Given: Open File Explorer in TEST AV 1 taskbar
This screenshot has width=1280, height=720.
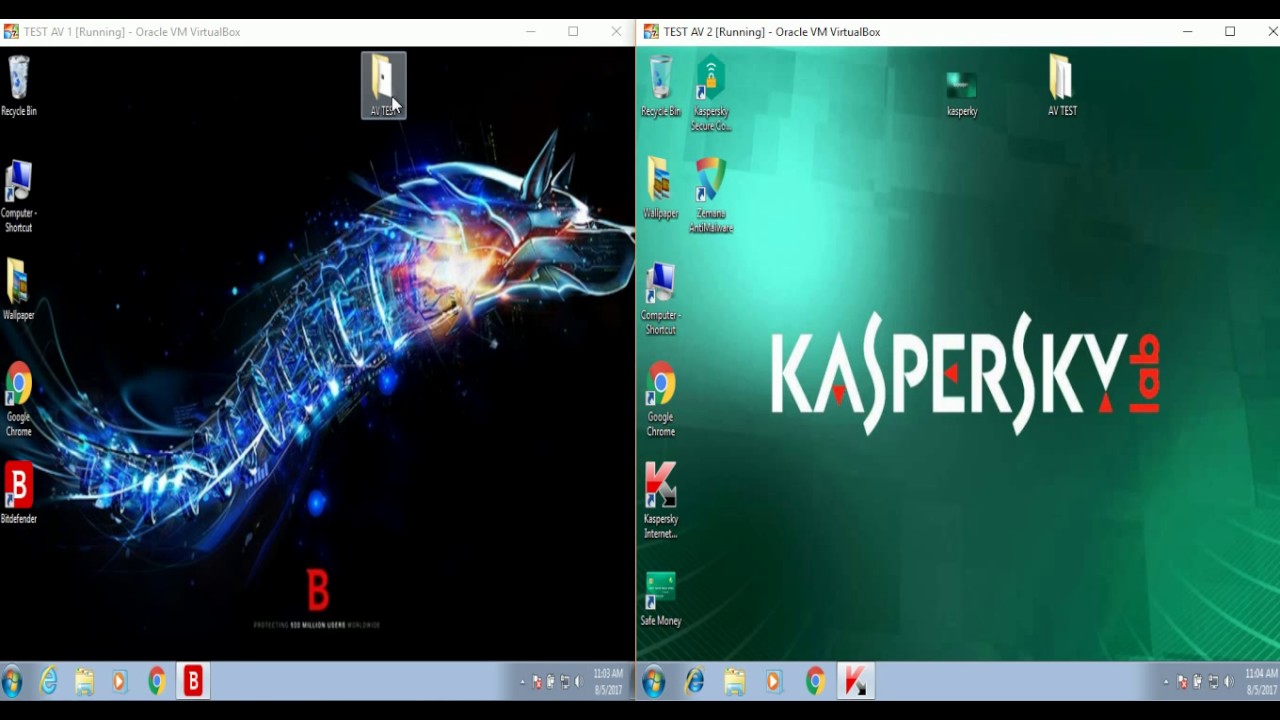Looking at the screenshot, I should (84, 682).
